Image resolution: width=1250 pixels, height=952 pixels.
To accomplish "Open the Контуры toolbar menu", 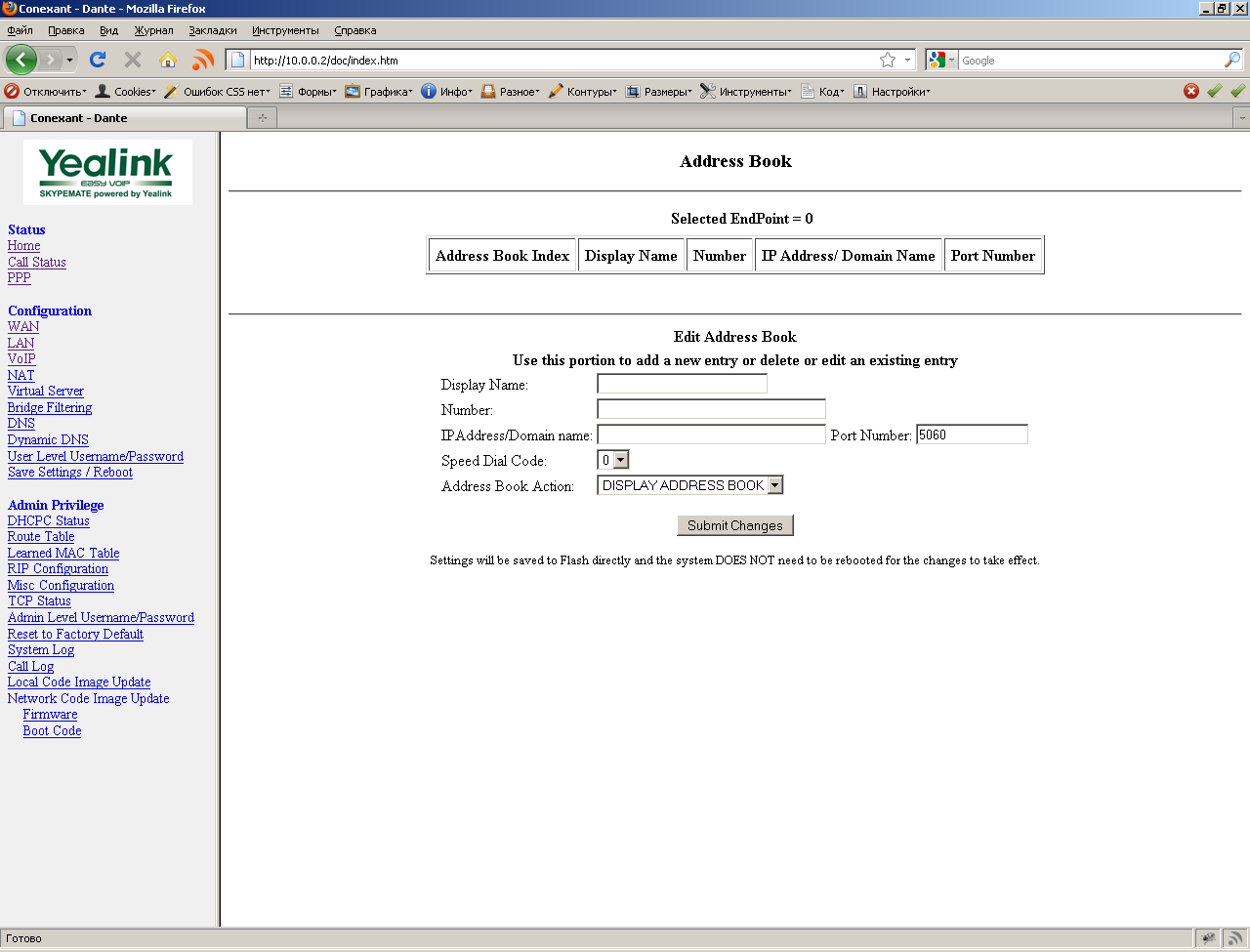I will click(582, 91).
